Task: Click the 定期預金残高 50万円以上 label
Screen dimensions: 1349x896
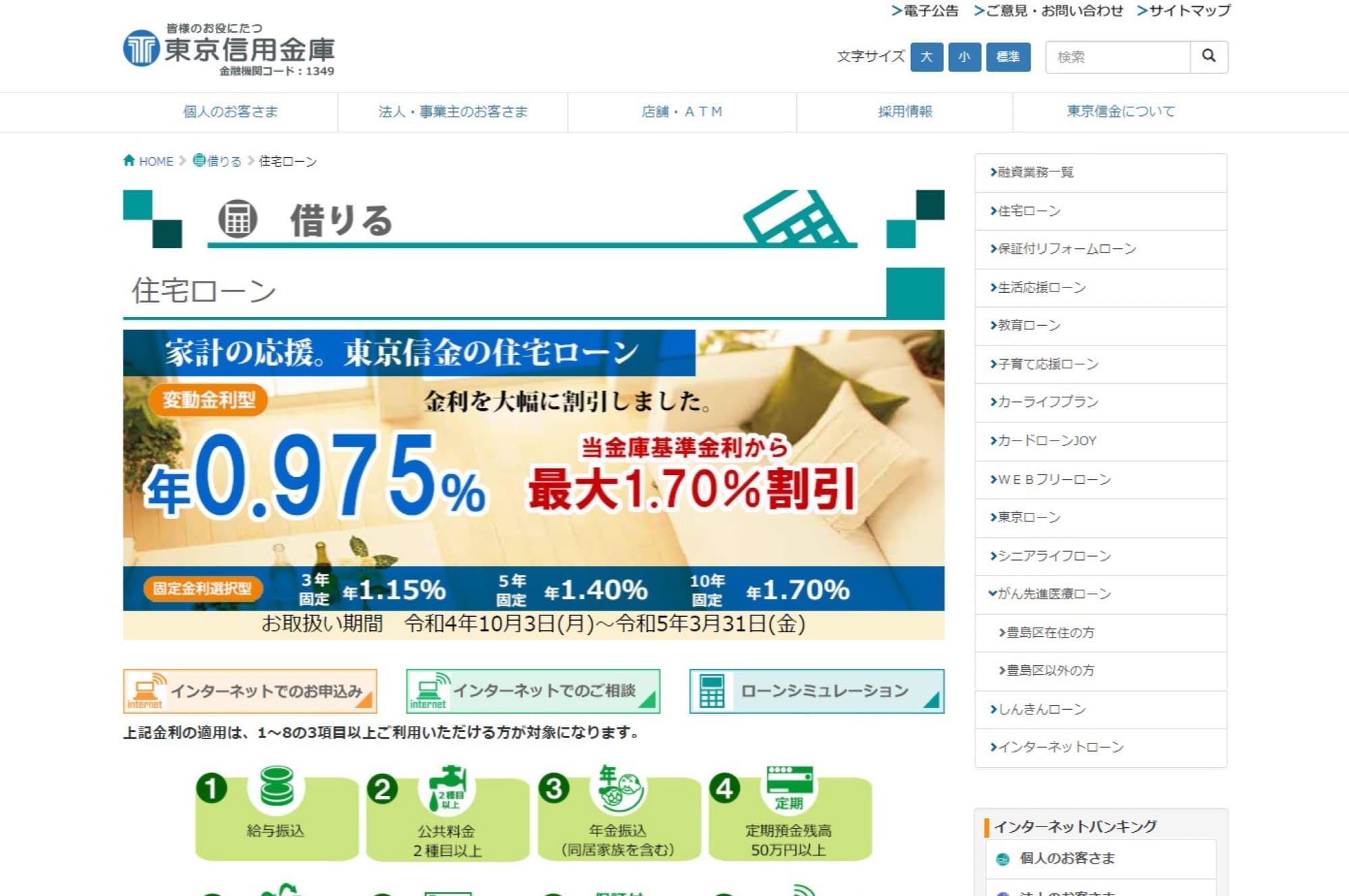Action: [789, 841]
